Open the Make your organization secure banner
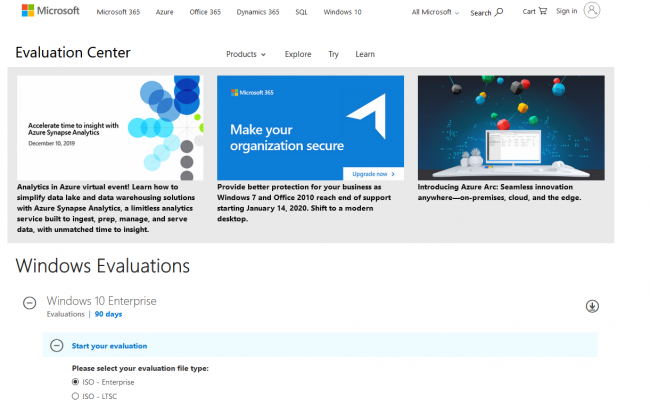This screenshot has height=407, width=650. click(310, 128)
